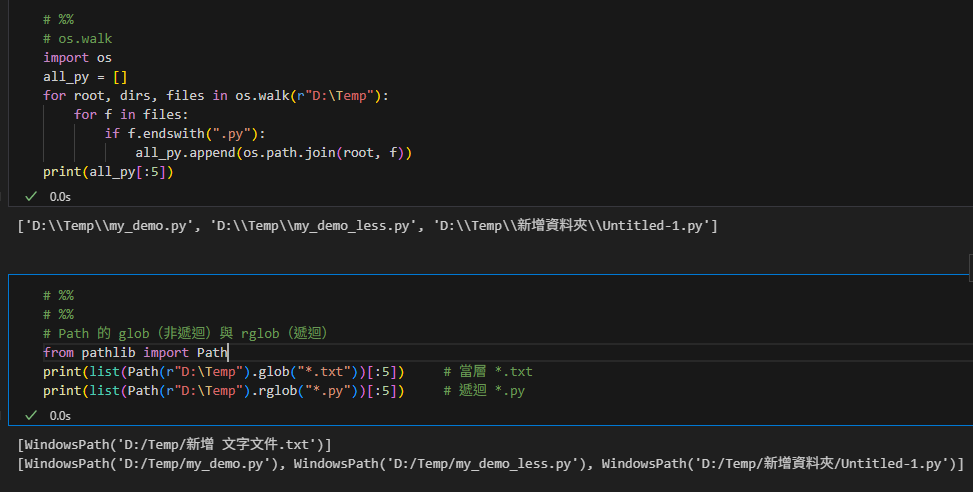This screenshot has height=492, width=973.
Task: Click the print line calling .rglob("*.py")
Action: point(223,391)
